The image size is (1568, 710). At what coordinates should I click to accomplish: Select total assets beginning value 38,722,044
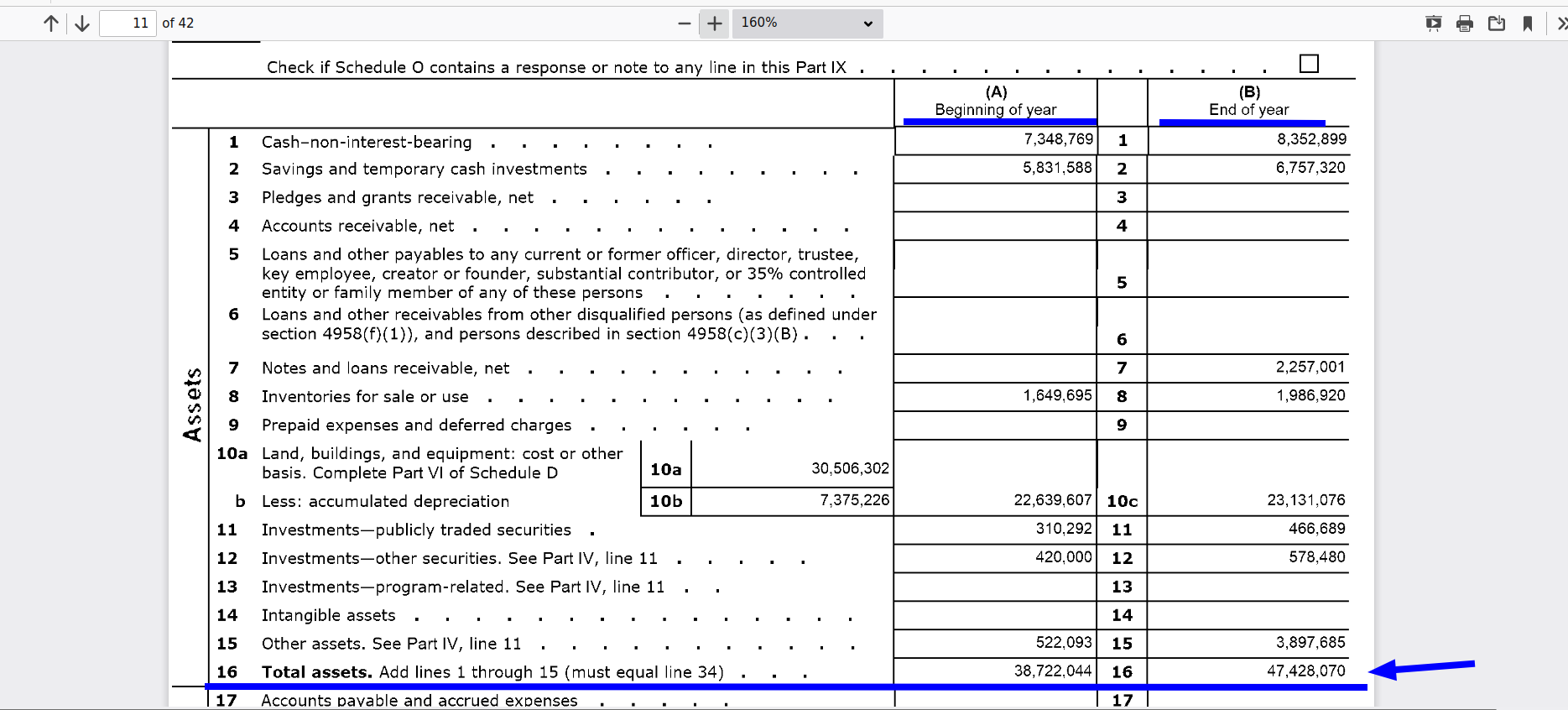pyautogui.click(x=1053, y=671)
